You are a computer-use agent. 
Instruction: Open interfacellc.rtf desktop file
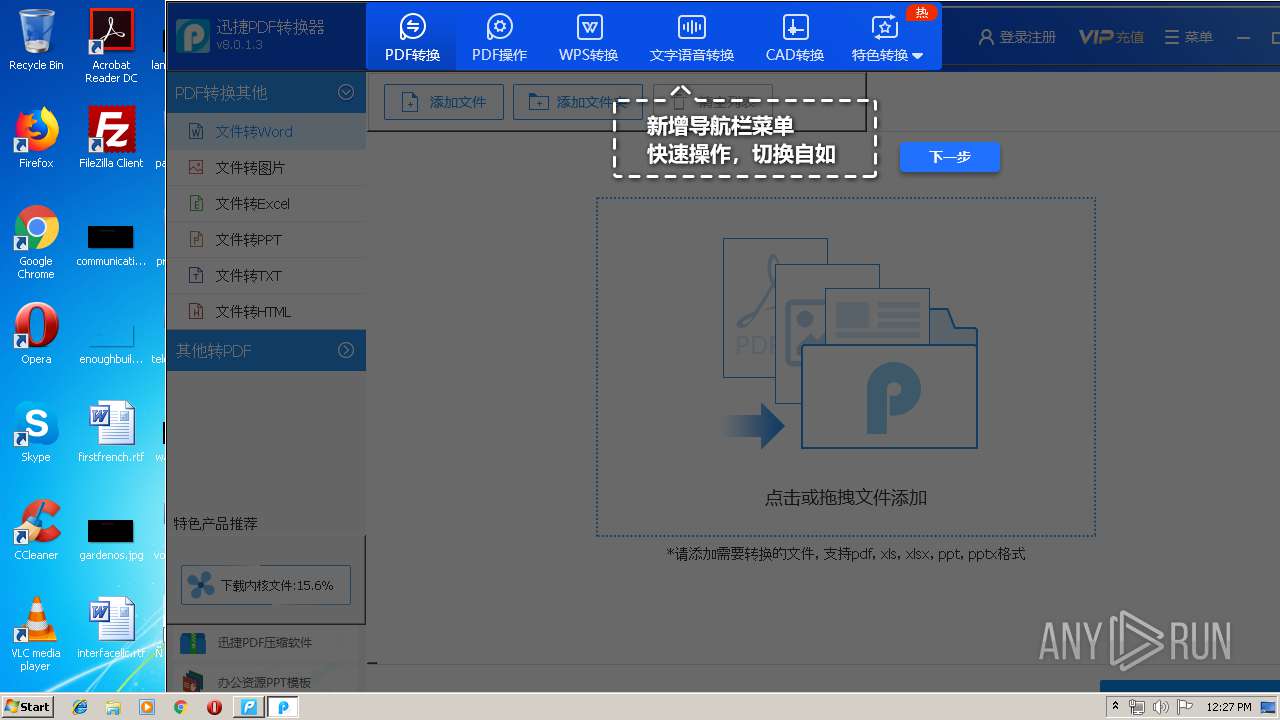click(111, 628)
